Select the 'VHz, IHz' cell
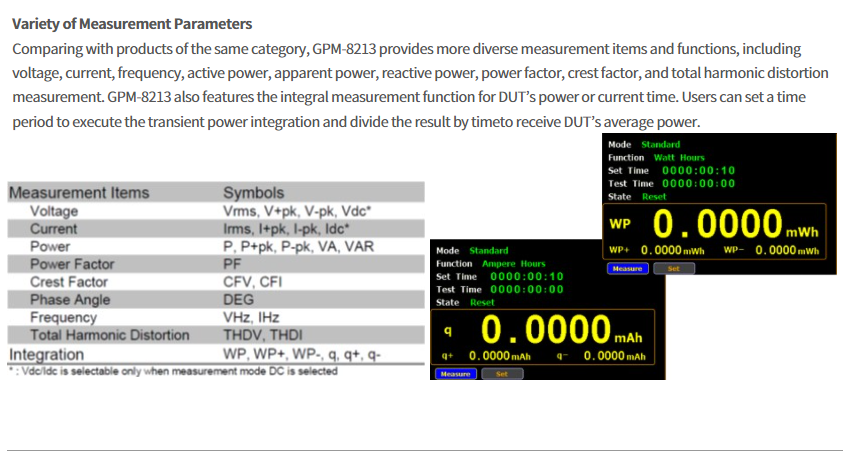 coord(251,318)
